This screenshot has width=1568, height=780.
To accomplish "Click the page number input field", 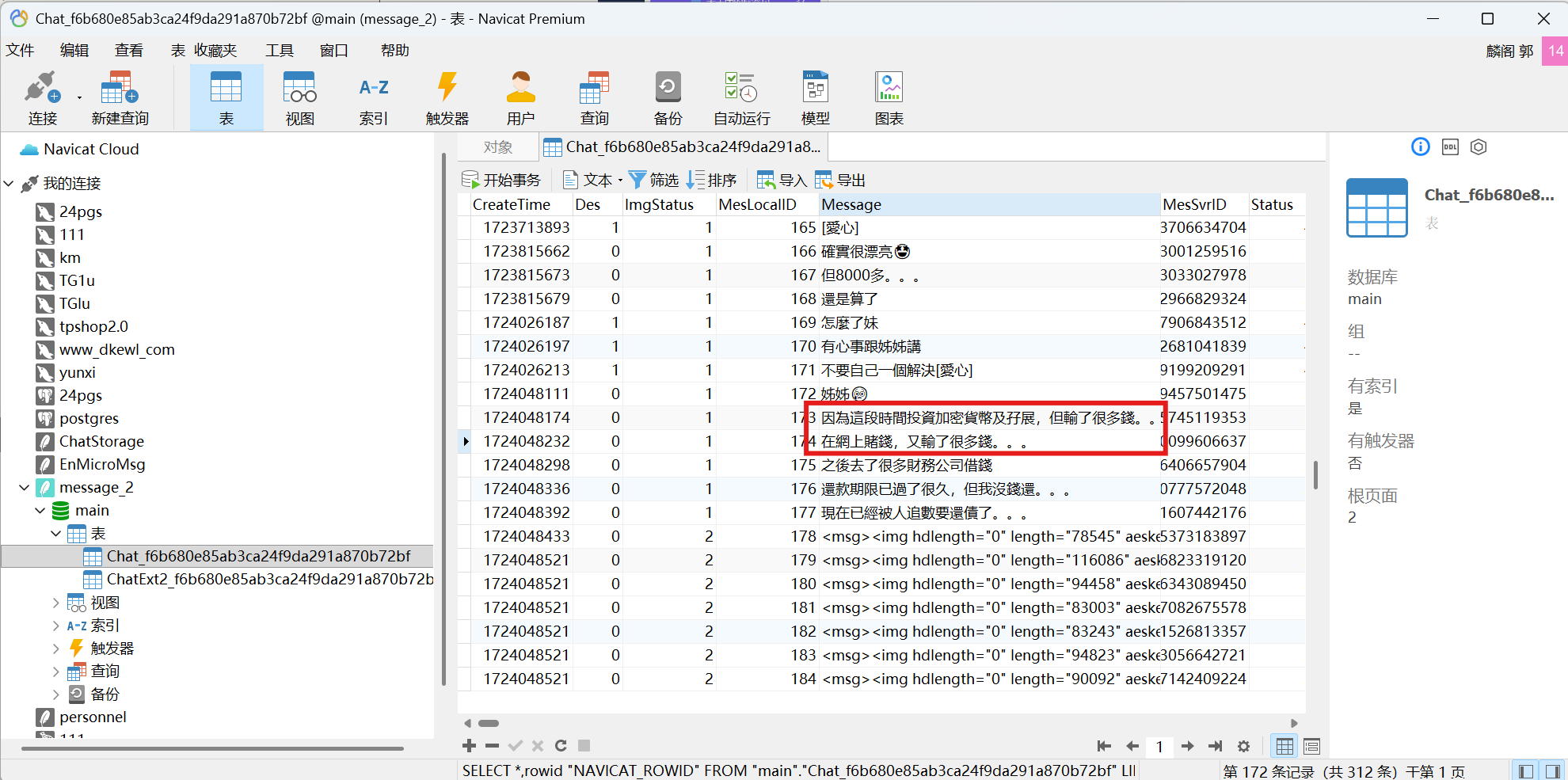I will pyautogui.click(x=1159, y=746).
